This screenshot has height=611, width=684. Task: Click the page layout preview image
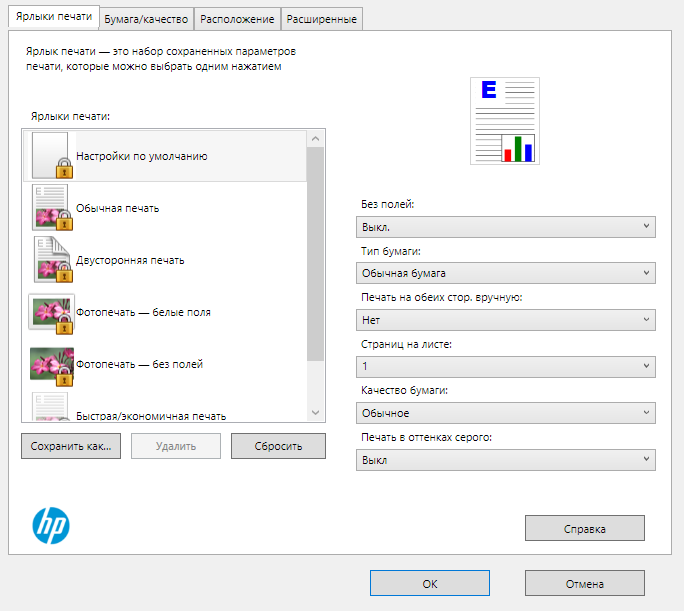505,120
